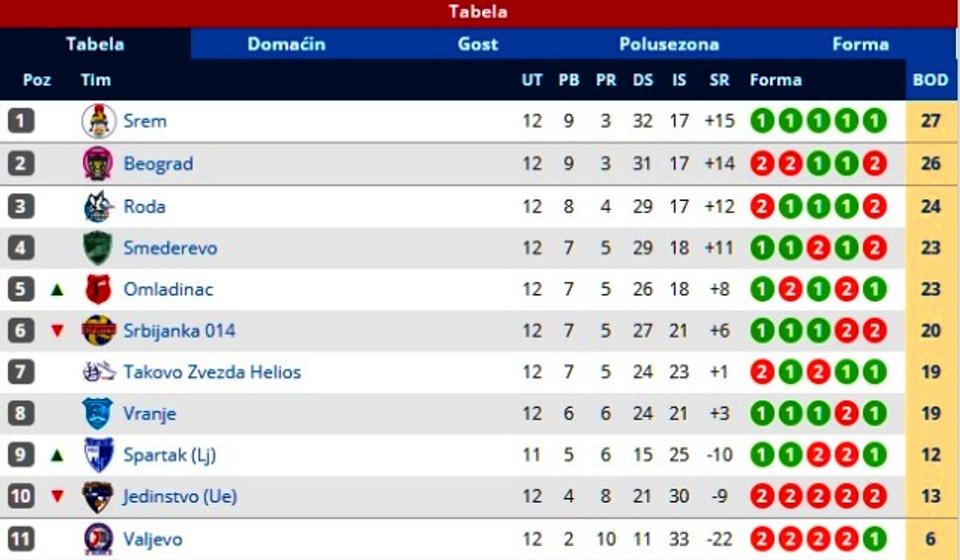Click the Smederevo team logo
The height and width of the screenshot is (560, 960).
(98, 248)
